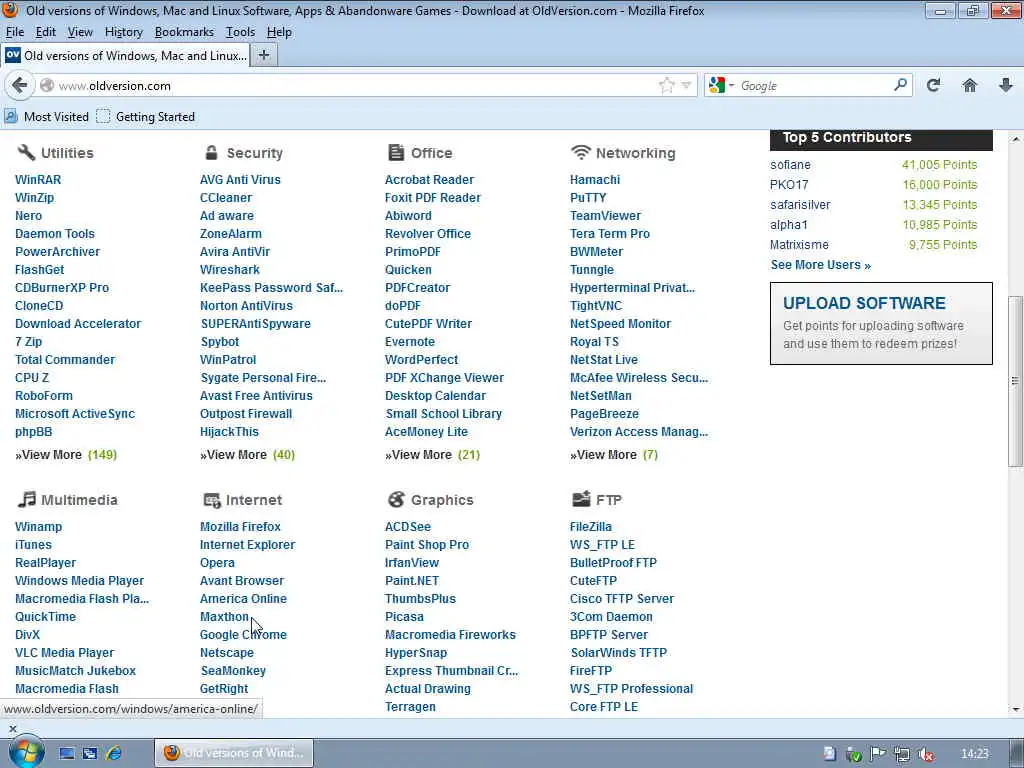Open the FileZilla link
1024x768 pixels.
coord(591,526)
